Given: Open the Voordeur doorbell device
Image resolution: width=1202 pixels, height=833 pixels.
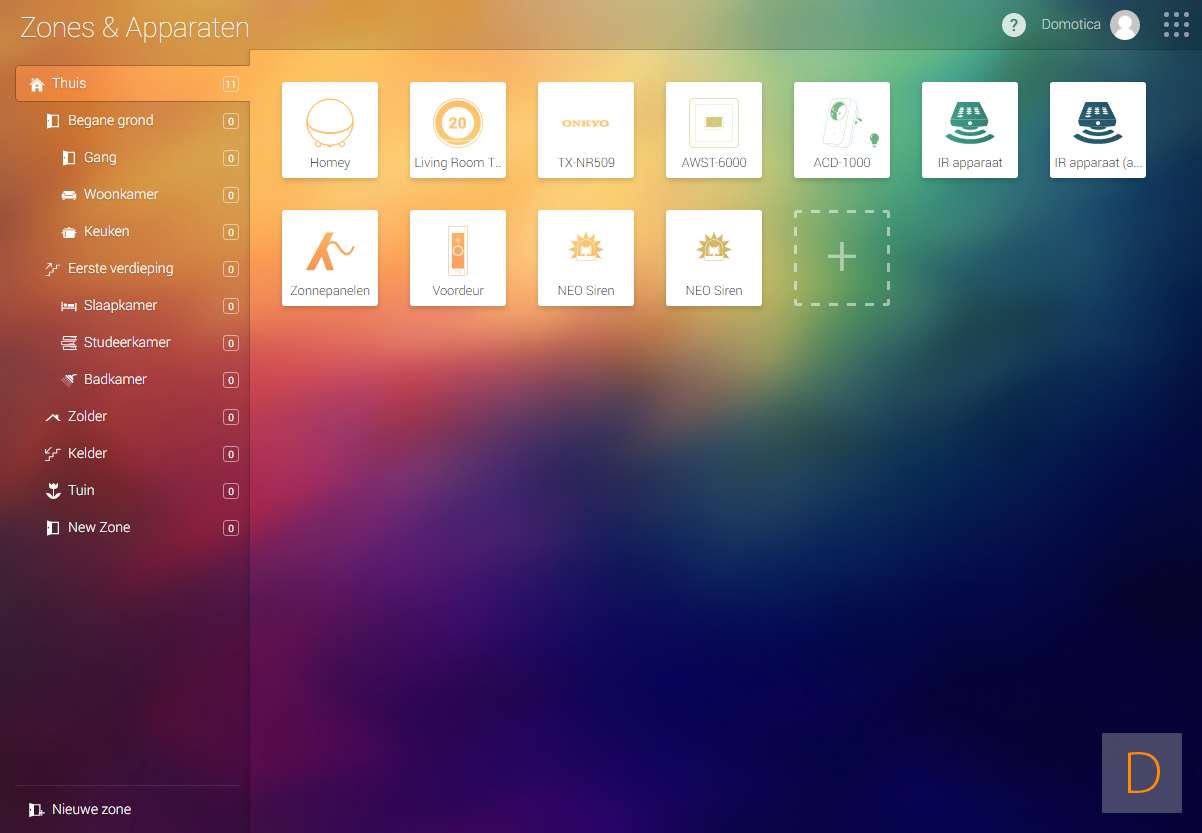Looking at the screenshot, I should [x=458, y=258].
